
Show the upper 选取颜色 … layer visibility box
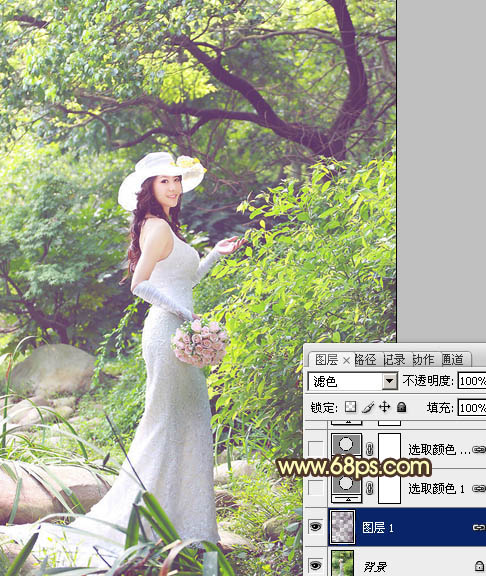[315, 449]
